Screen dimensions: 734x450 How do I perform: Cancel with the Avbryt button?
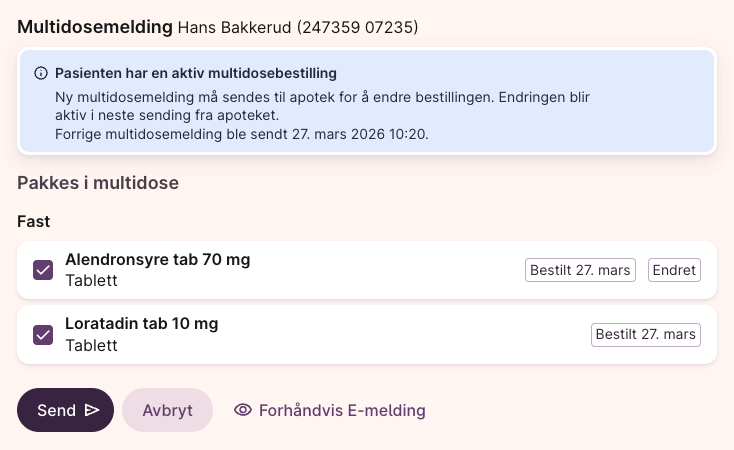[167, 410]
